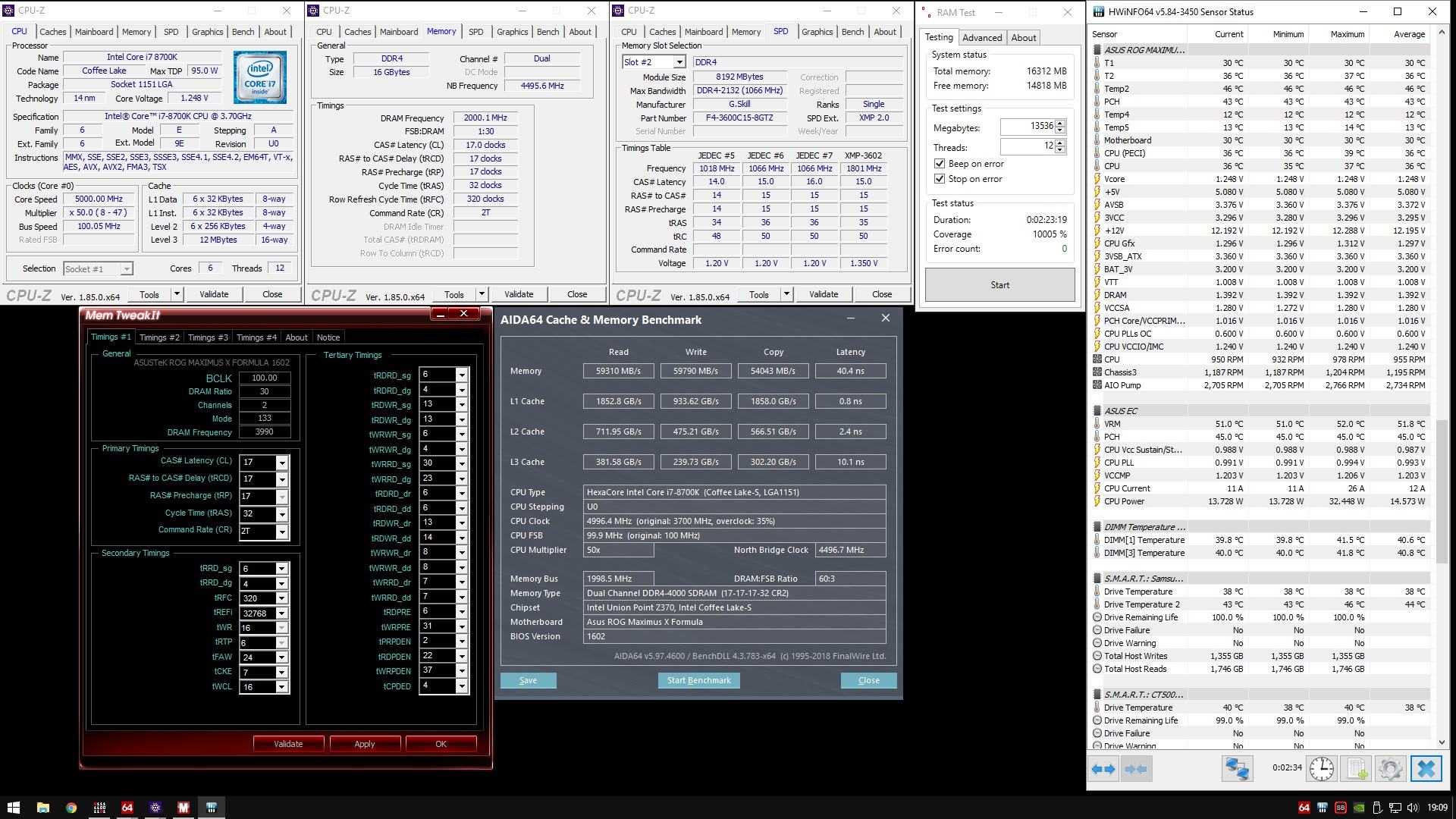This screenshot has width=1456, height=819.
Task: Open Cycle Time tRAS dropdown in Mem TweakIt
Action: (282, 514)
